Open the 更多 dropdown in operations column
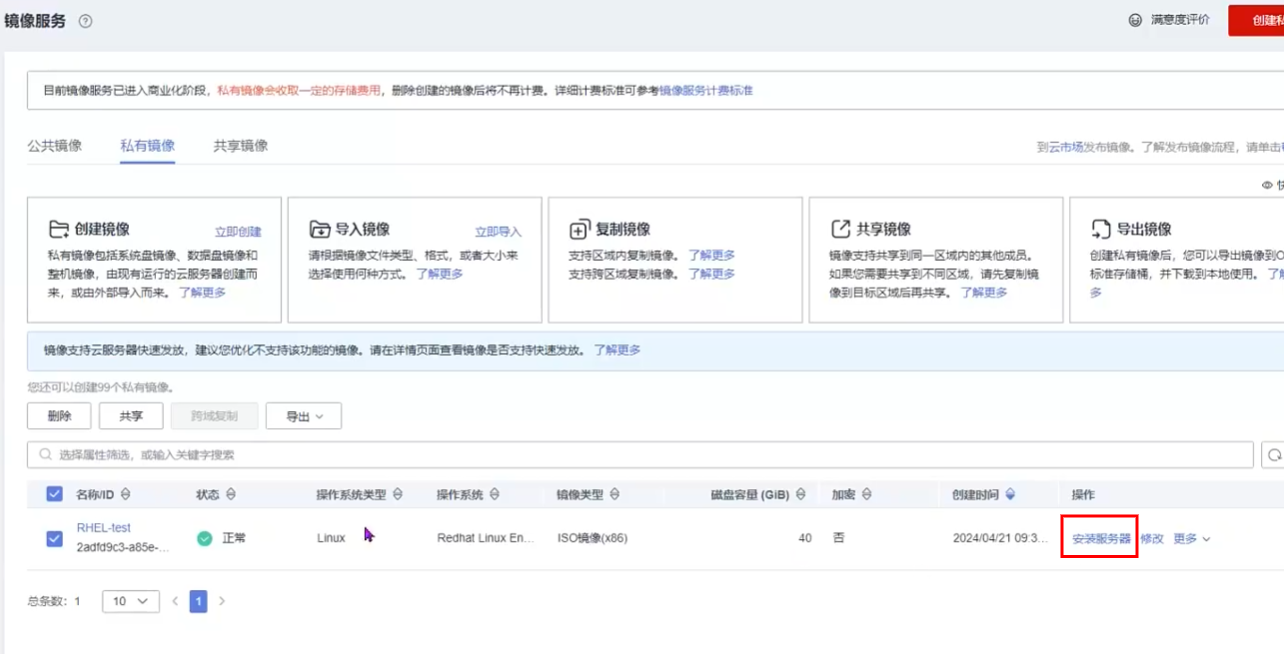The height and width of the screenshot is (654, 1284). pos(1191,539)
